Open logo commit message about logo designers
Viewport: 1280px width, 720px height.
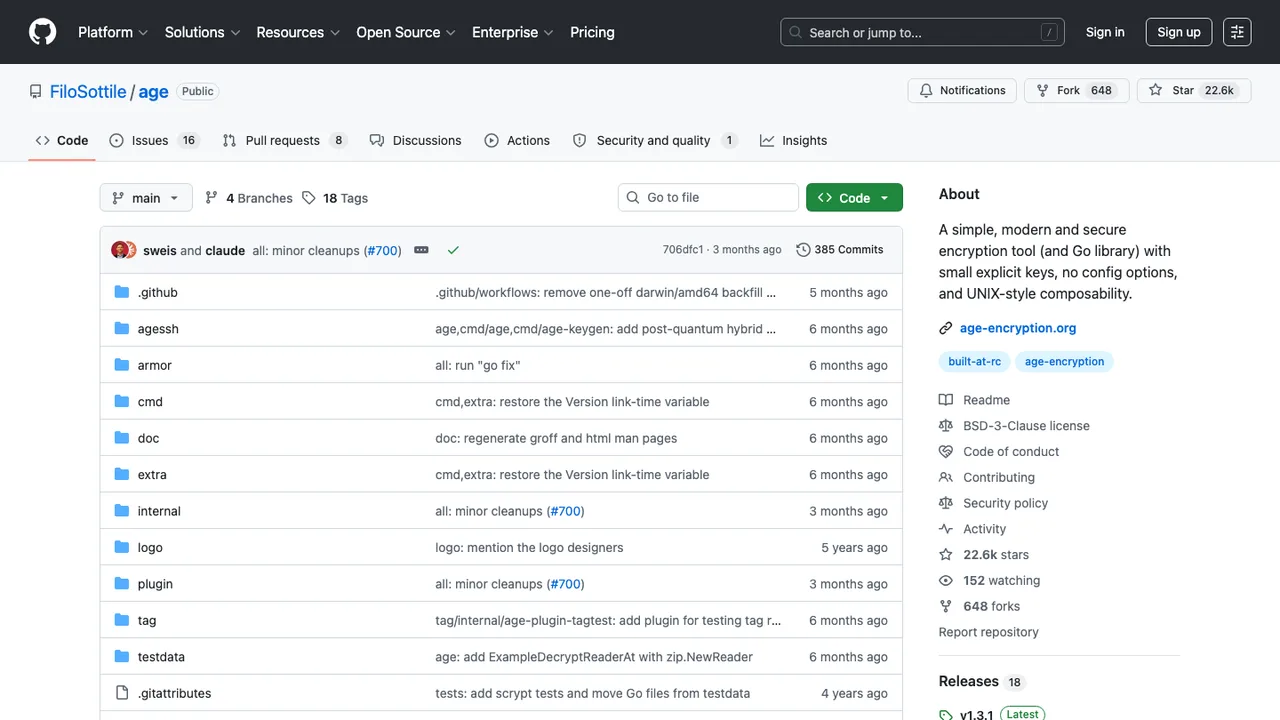coord(529,548)
